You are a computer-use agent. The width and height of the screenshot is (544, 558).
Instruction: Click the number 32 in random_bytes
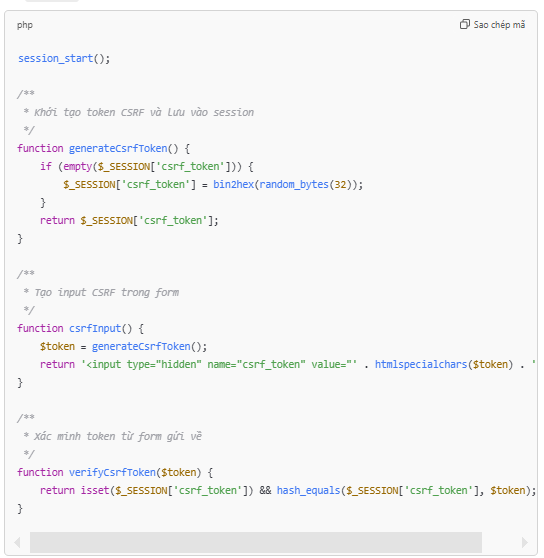pyautogui.click(x=340, y=185)
